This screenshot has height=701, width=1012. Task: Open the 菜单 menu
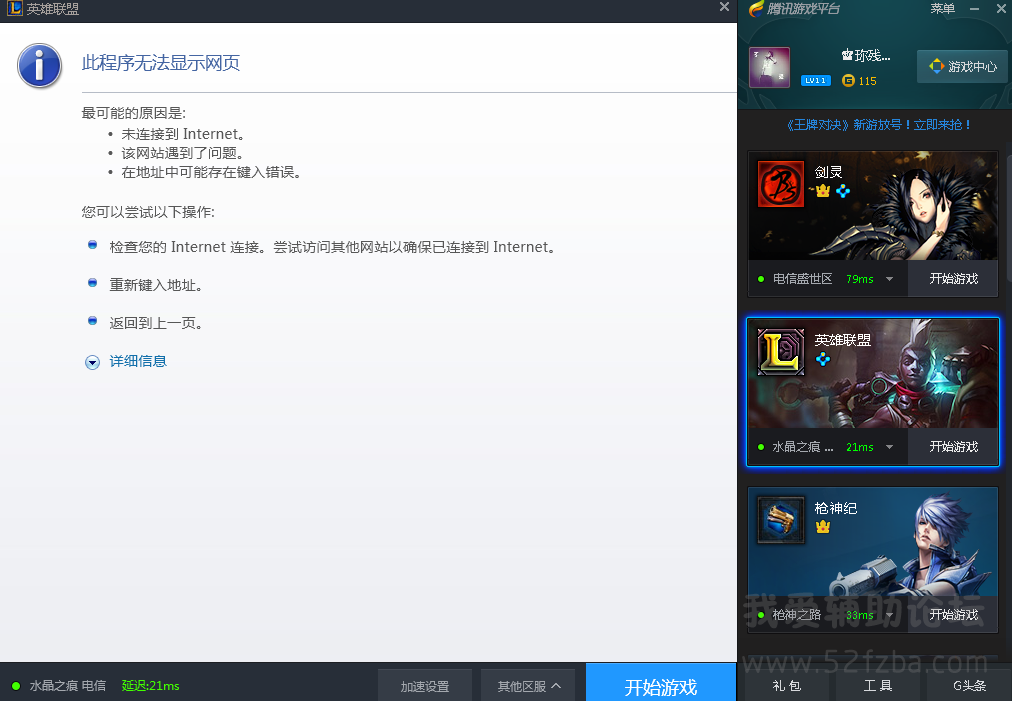(942, 8)
